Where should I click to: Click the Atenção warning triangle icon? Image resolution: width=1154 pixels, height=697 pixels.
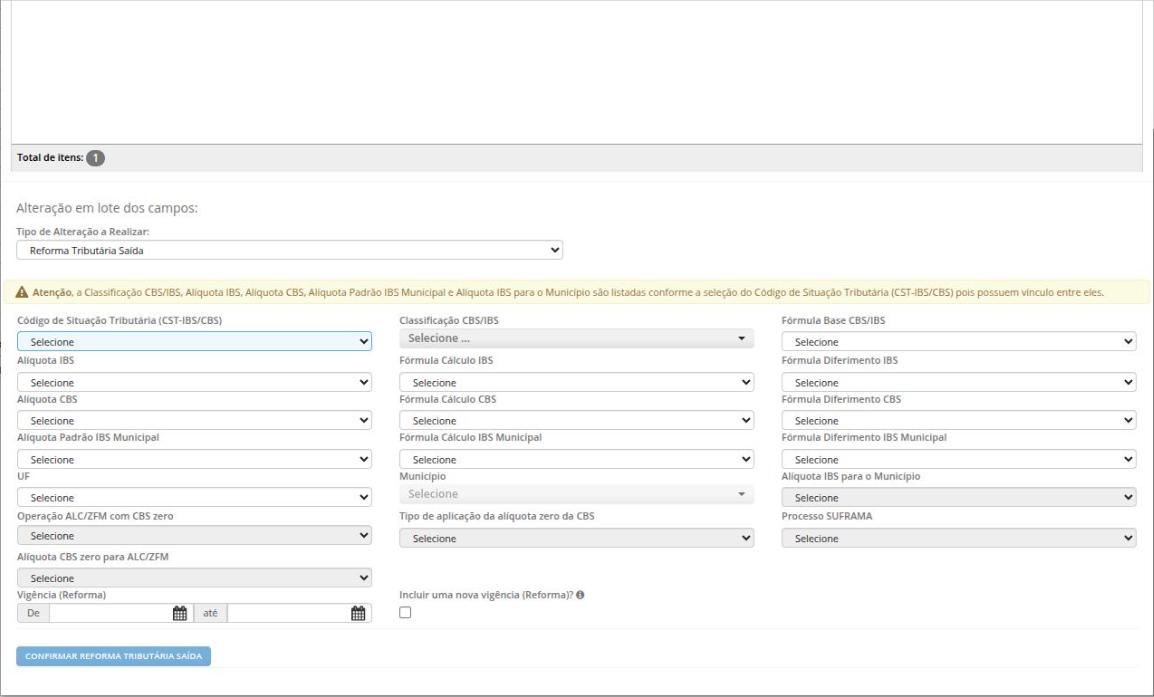22,292
